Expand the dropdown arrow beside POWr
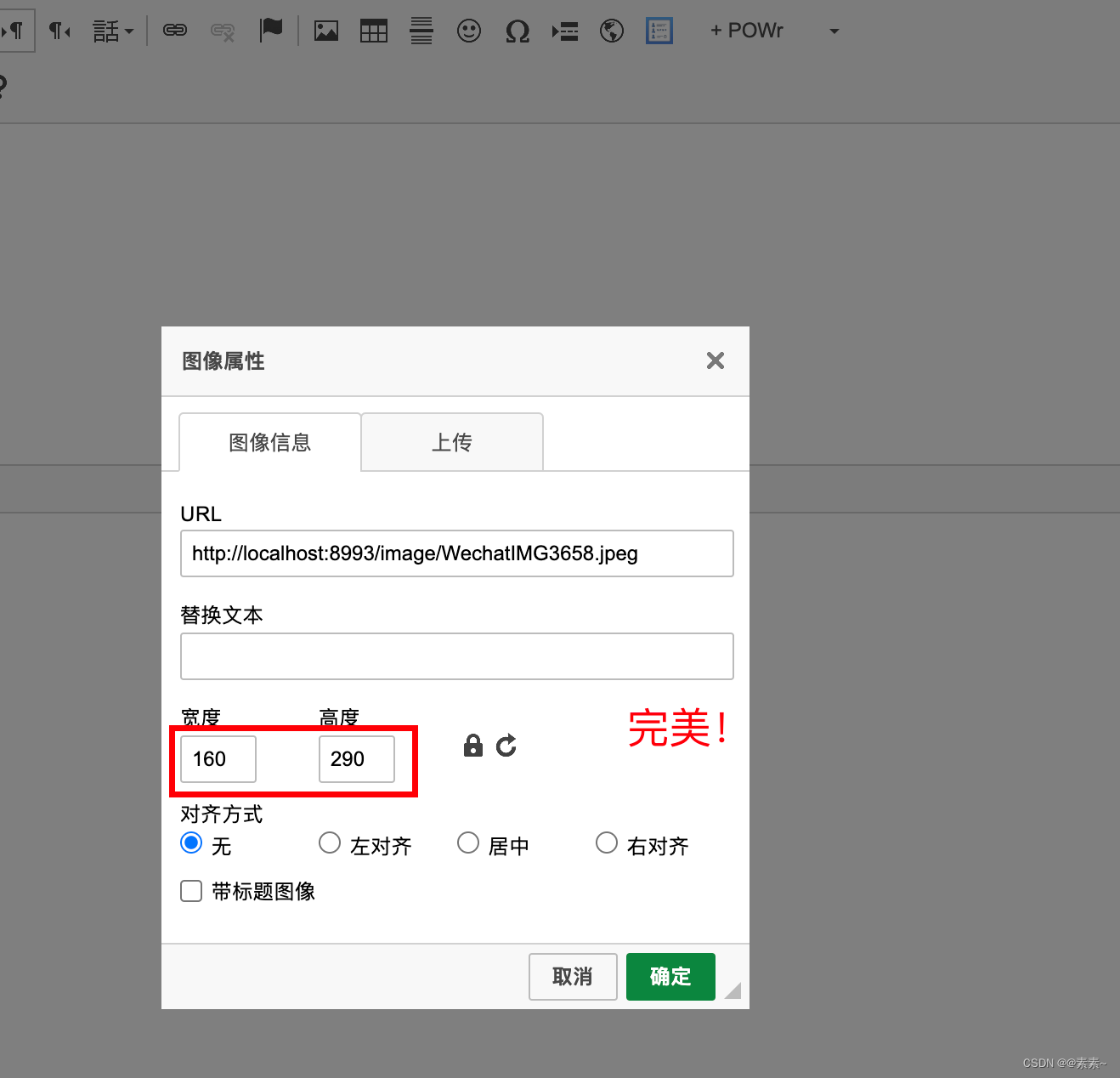Viewport: 1120px width, 1078px height. point(834,31)
